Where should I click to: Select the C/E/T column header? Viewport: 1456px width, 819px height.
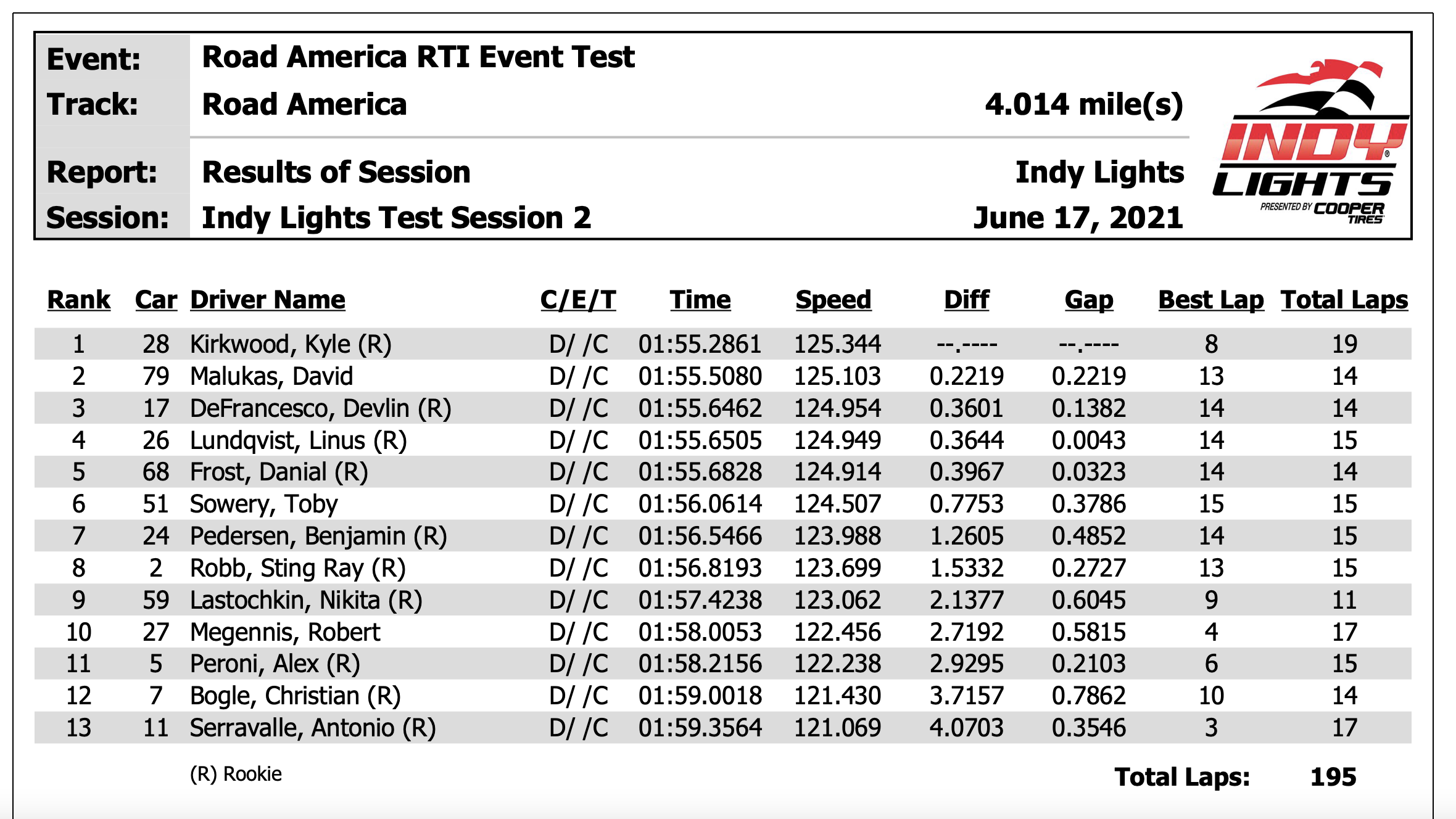click(578, 300)
